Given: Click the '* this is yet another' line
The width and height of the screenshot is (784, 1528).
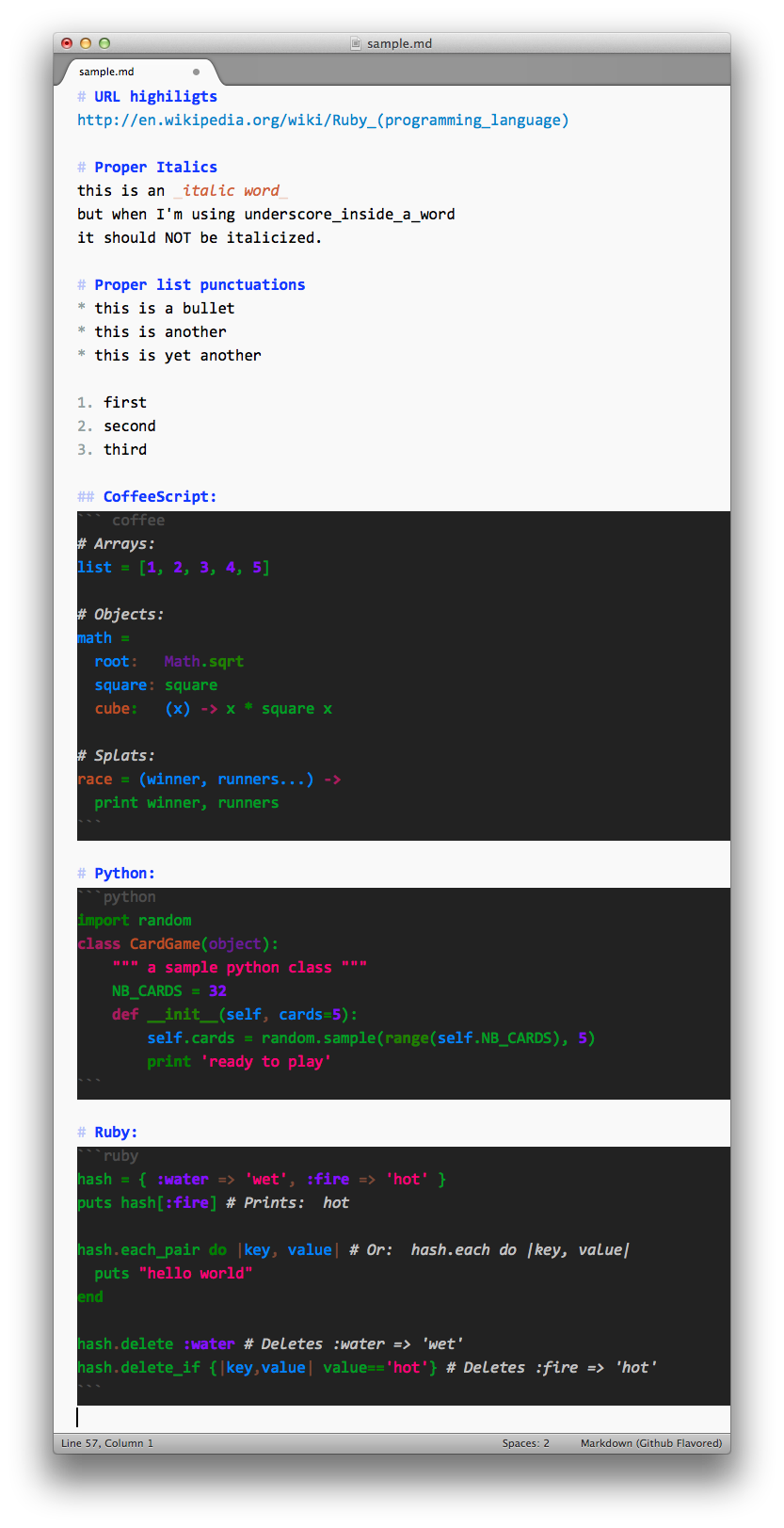Looking at the screenshot, I should point(169,356).
